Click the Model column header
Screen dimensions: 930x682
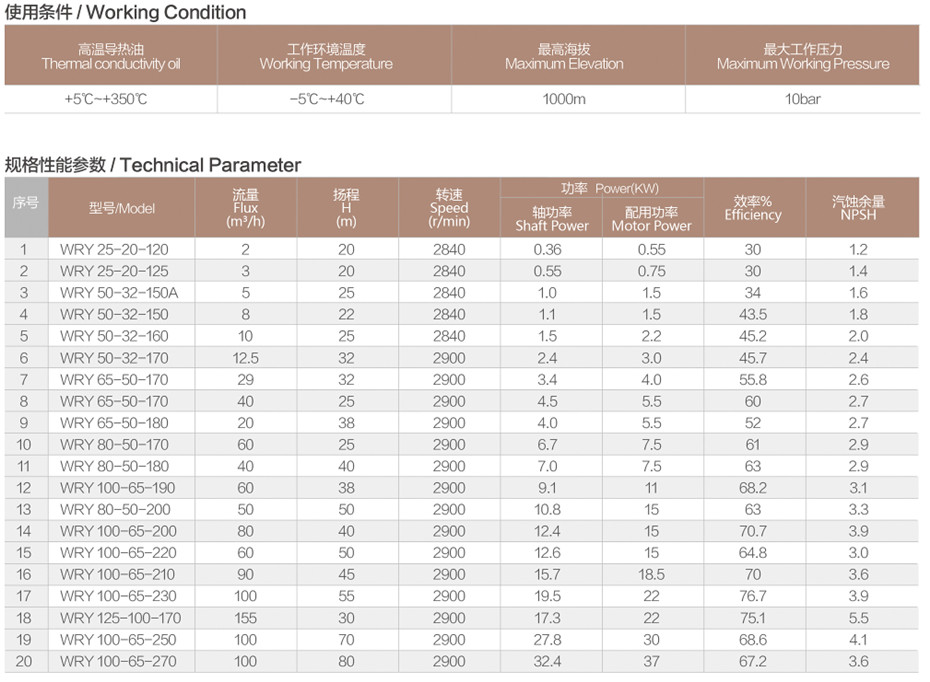121,208
